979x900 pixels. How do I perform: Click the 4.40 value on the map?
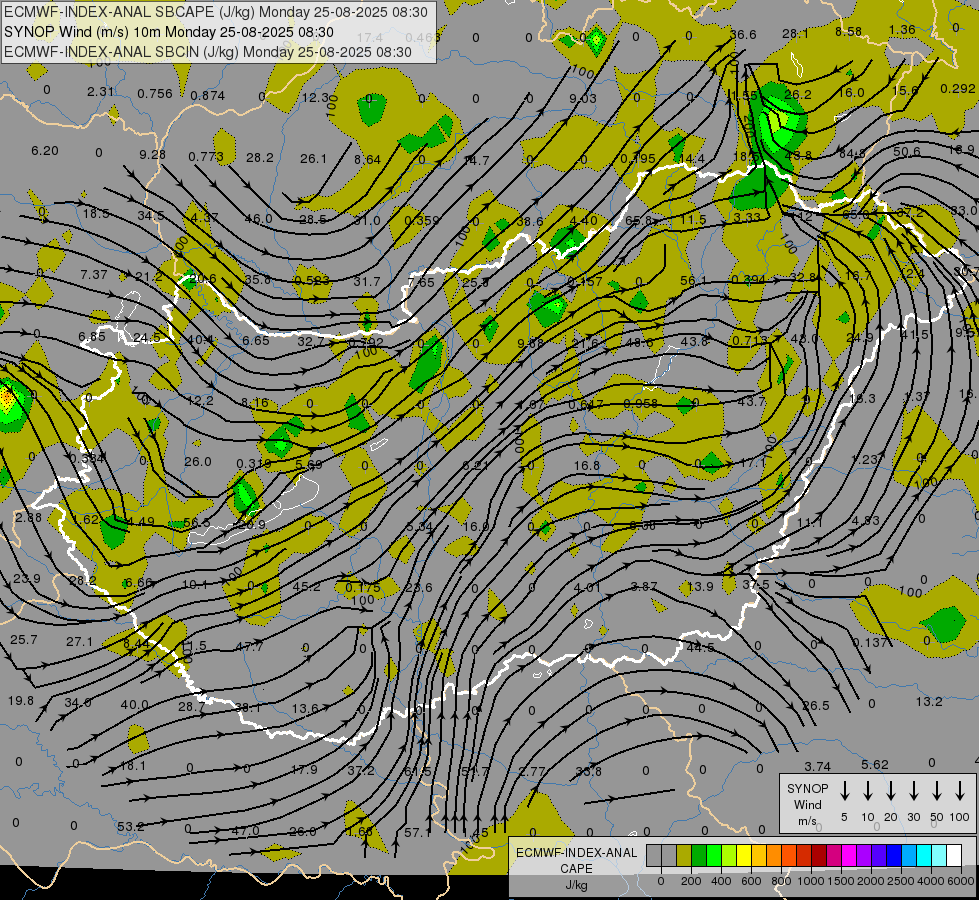pyautogui.click(x=584, y=220)
